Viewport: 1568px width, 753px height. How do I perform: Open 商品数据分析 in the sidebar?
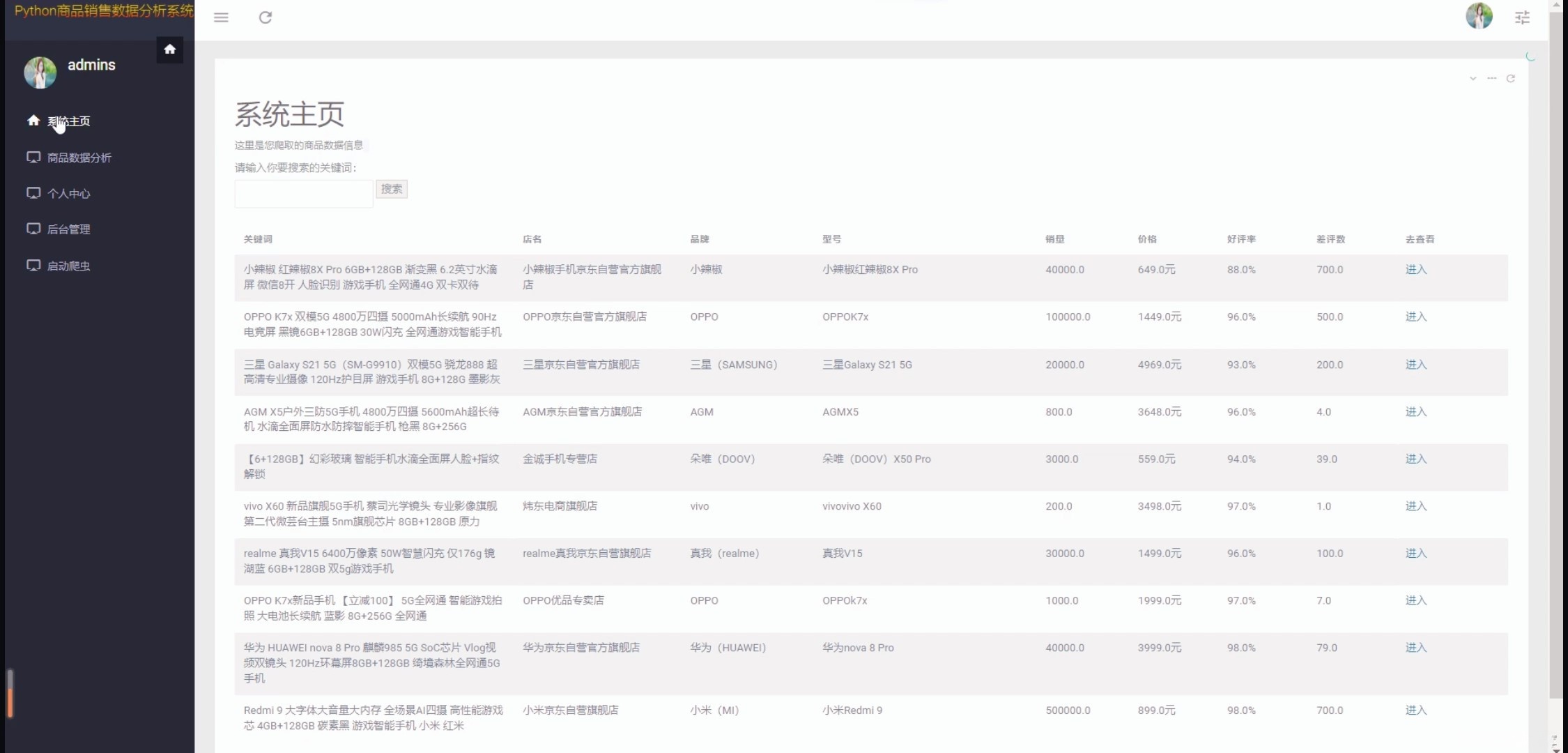[x=79, y=158]
